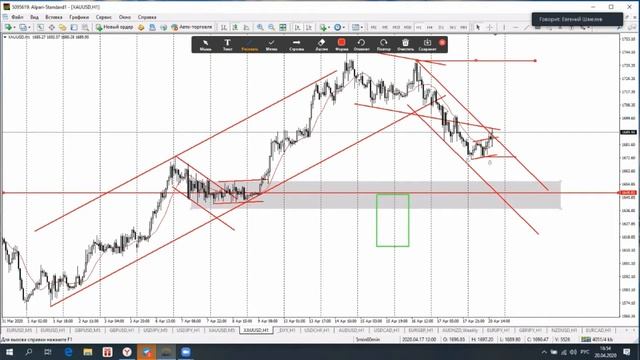Viewport: 640px width, 360px height.
Task: Switch chart to line chart icon
Action: click(x=247, y=27)
